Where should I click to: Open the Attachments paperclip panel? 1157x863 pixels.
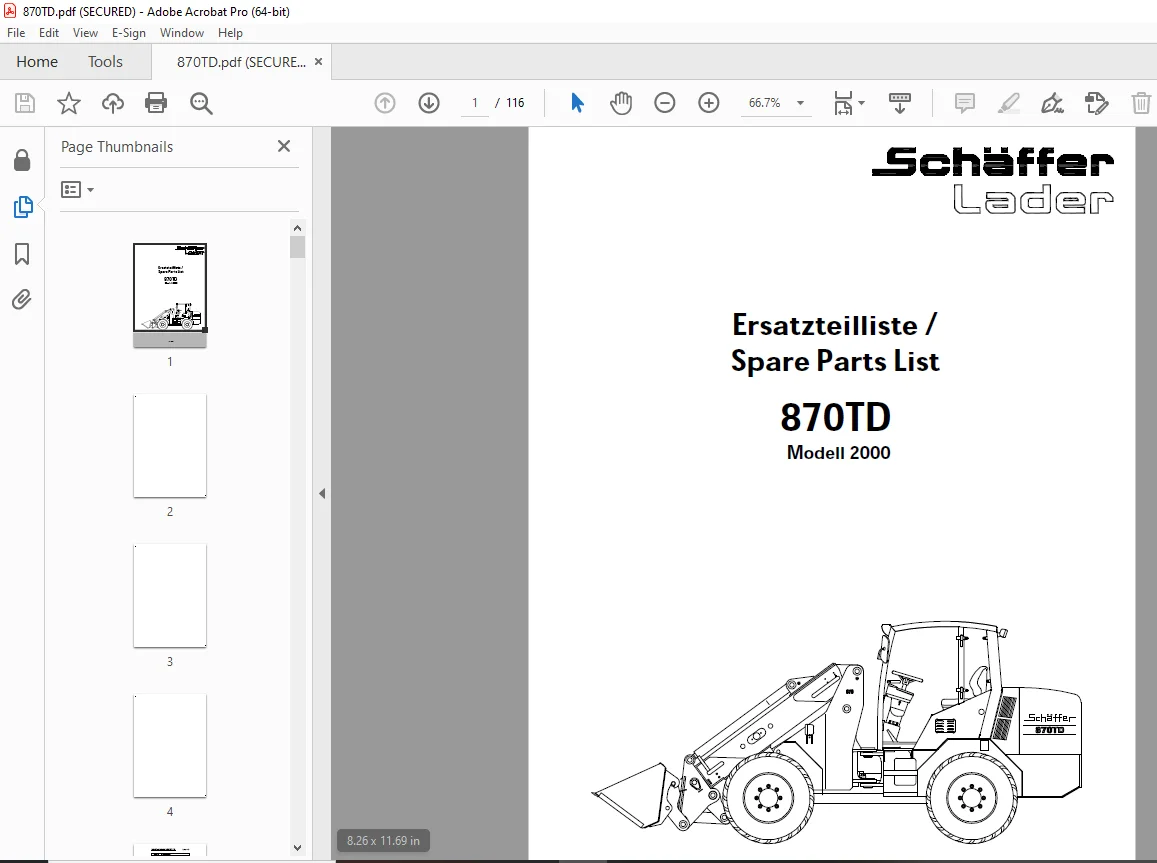pyautogui.click(x=21, y=299)
